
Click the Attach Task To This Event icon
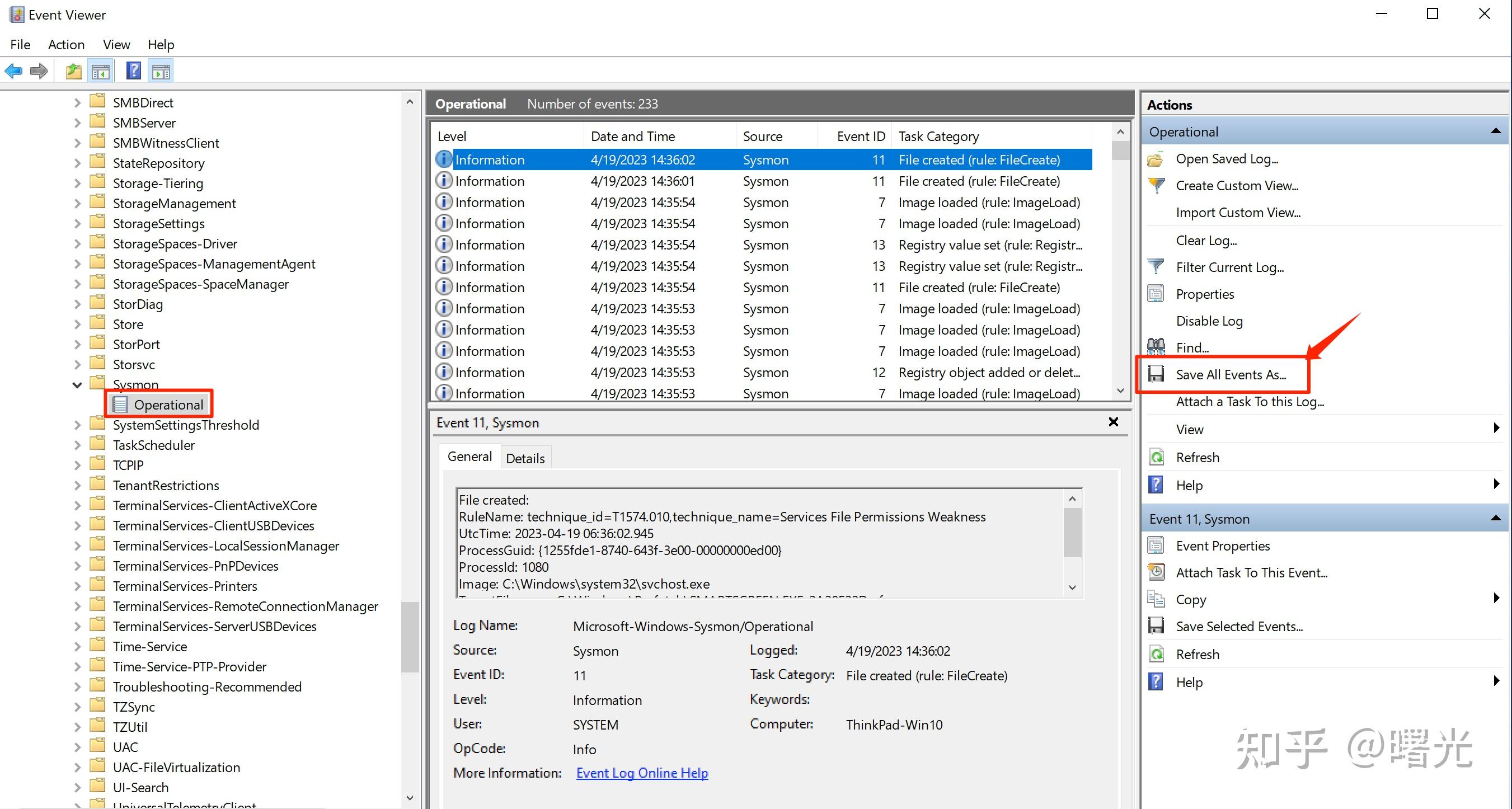tap(1156, 572)
